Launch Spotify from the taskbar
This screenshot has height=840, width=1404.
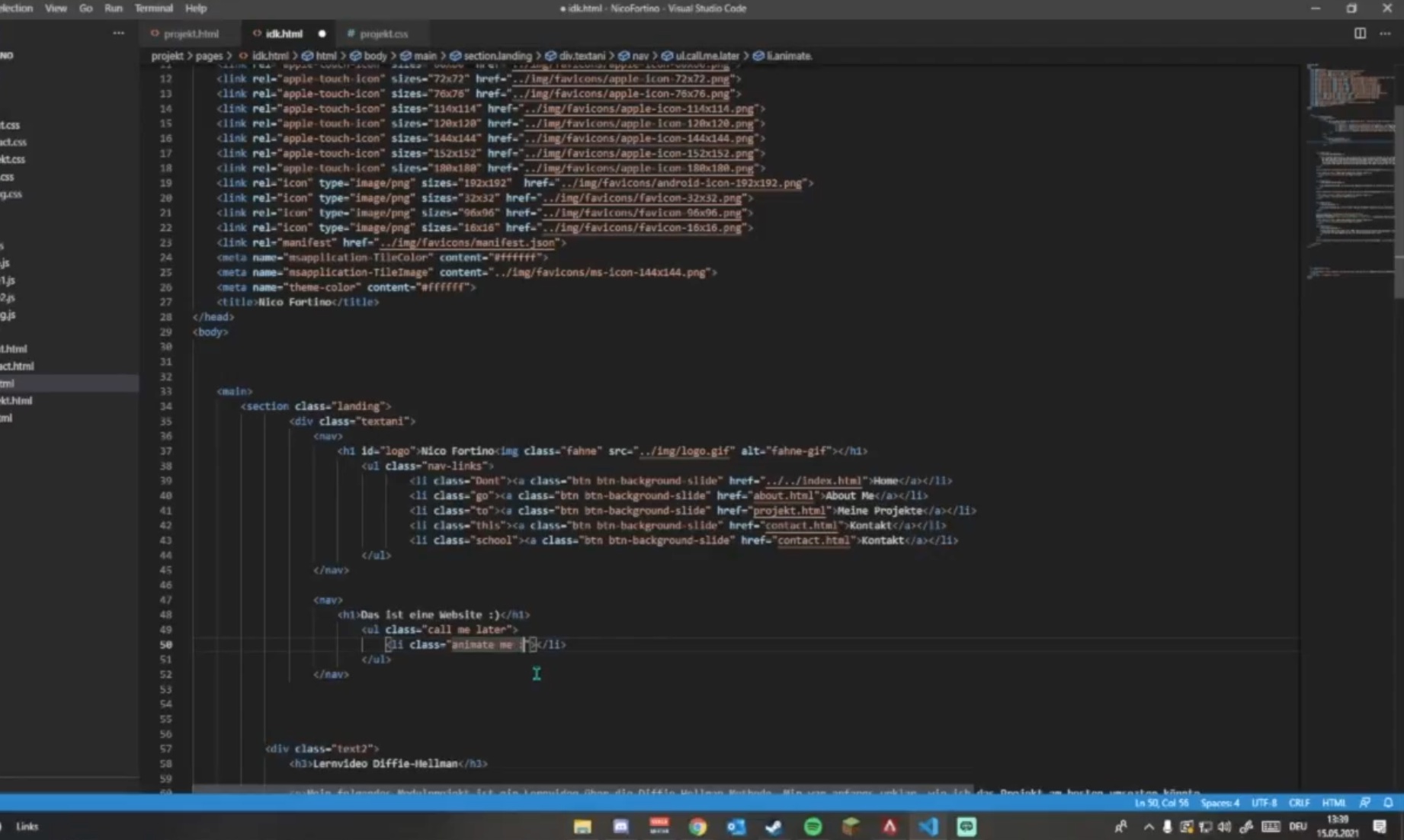tap(813, 826)
